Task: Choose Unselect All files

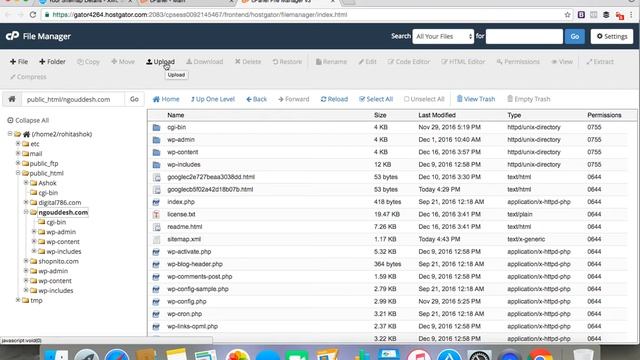Action: tap(424, 99)
